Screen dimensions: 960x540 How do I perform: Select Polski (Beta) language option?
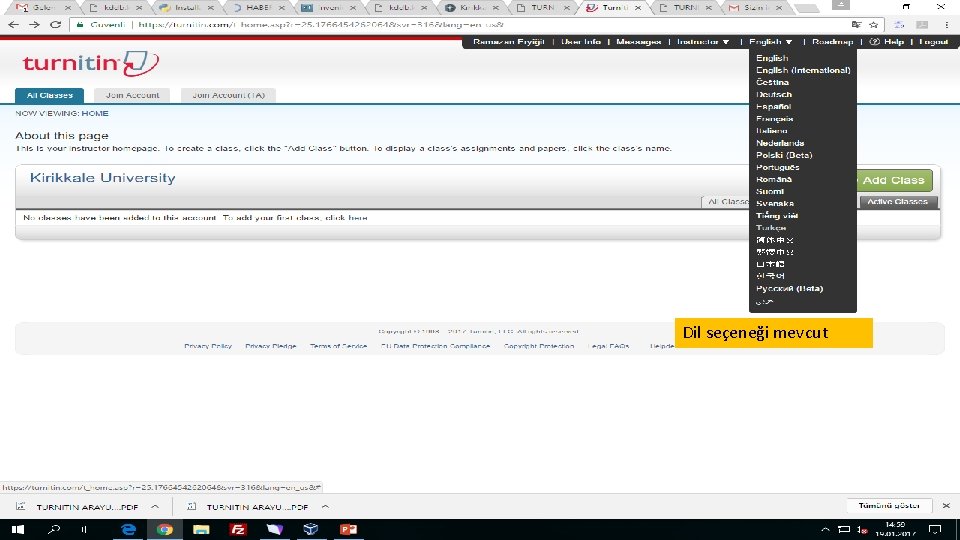(x=784, y=155)
